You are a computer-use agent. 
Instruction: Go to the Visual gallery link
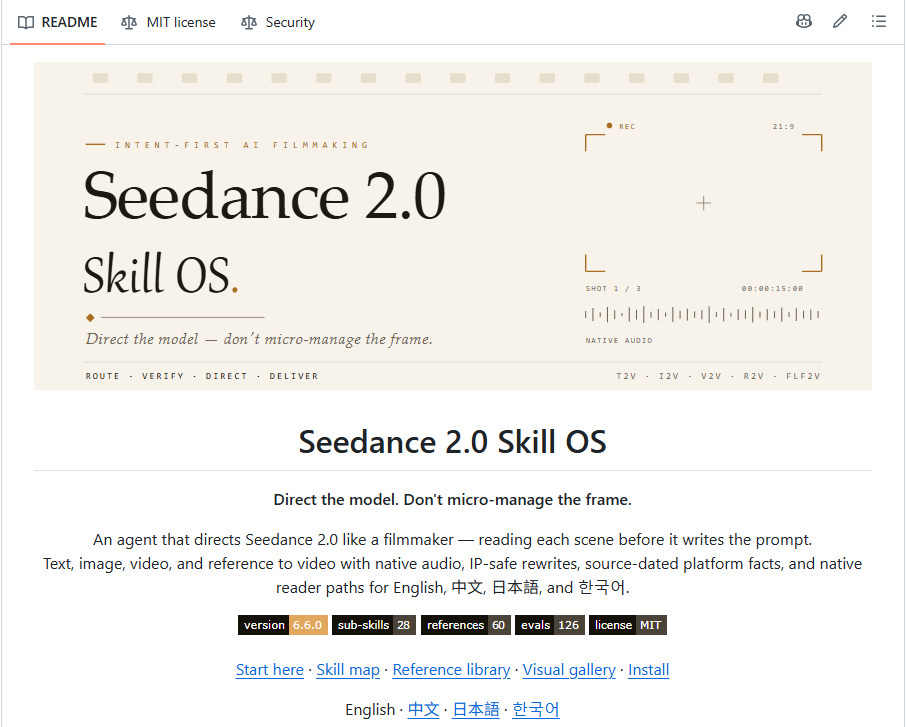[x=569, y=669]
